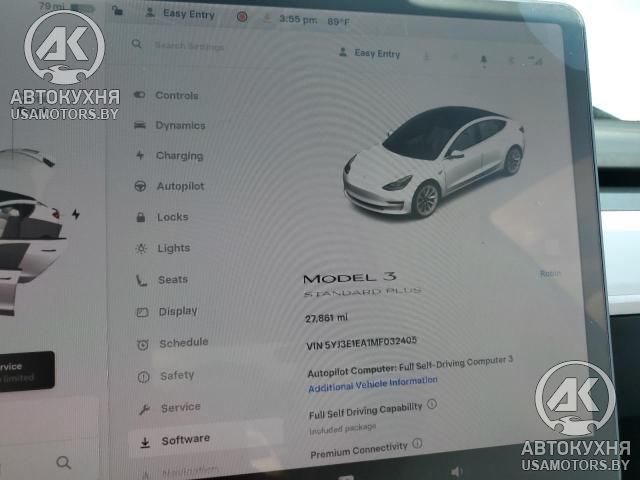640x480 pixels.
Task: Click the Lights sun icon
Action: tap(141, 248)
